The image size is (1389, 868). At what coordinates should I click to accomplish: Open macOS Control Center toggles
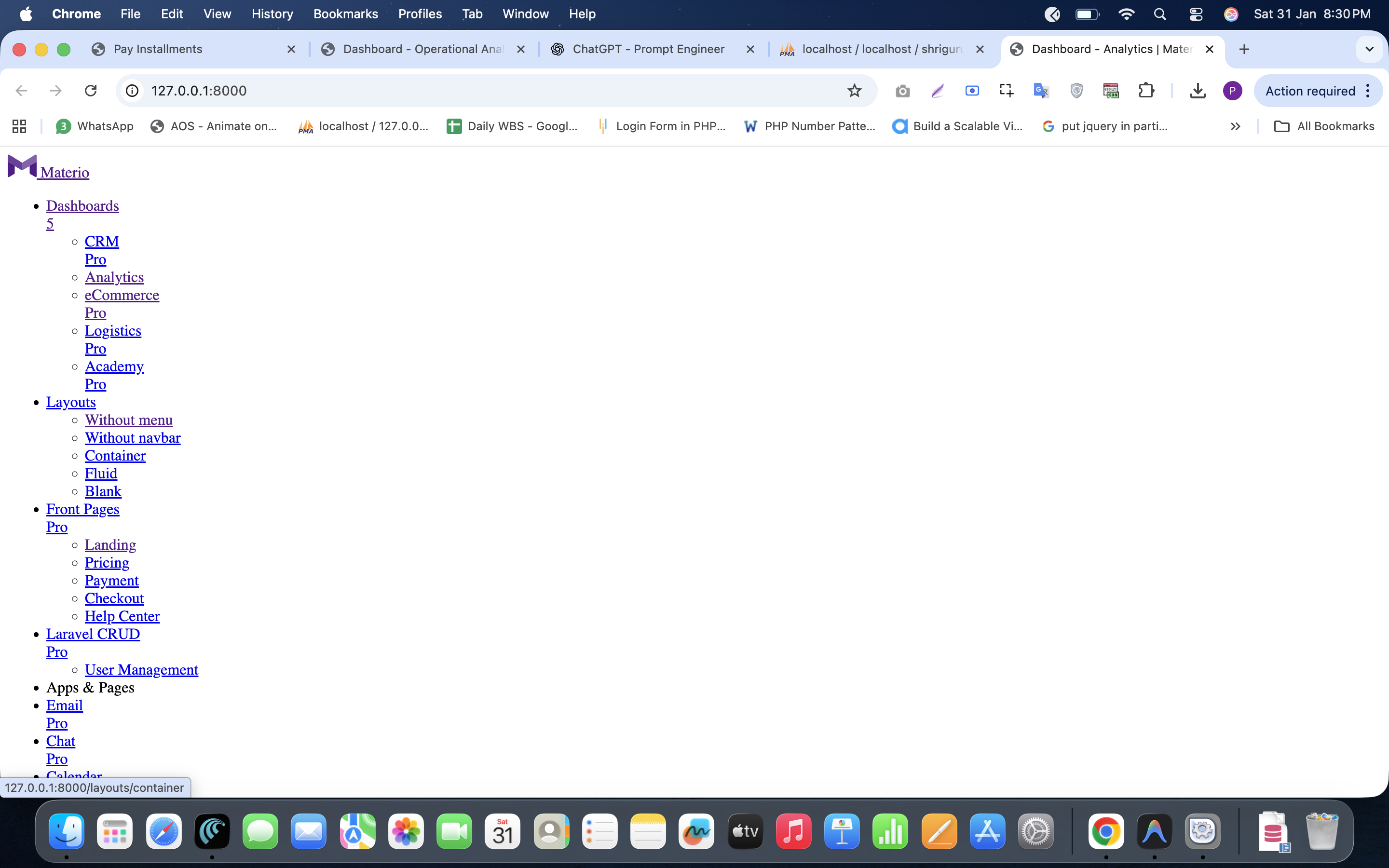[1196, 14]
